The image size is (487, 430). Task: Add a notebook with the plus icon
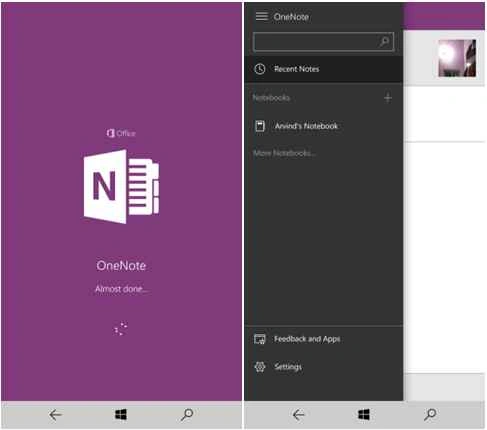(388, 98)
